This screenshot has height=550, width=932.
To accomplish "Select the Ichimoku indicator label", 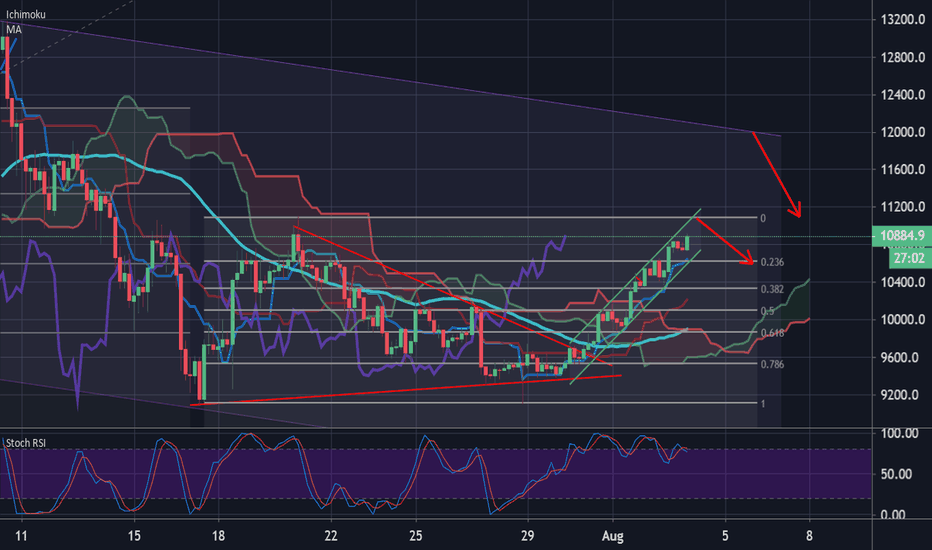I will tap(26, 14).
